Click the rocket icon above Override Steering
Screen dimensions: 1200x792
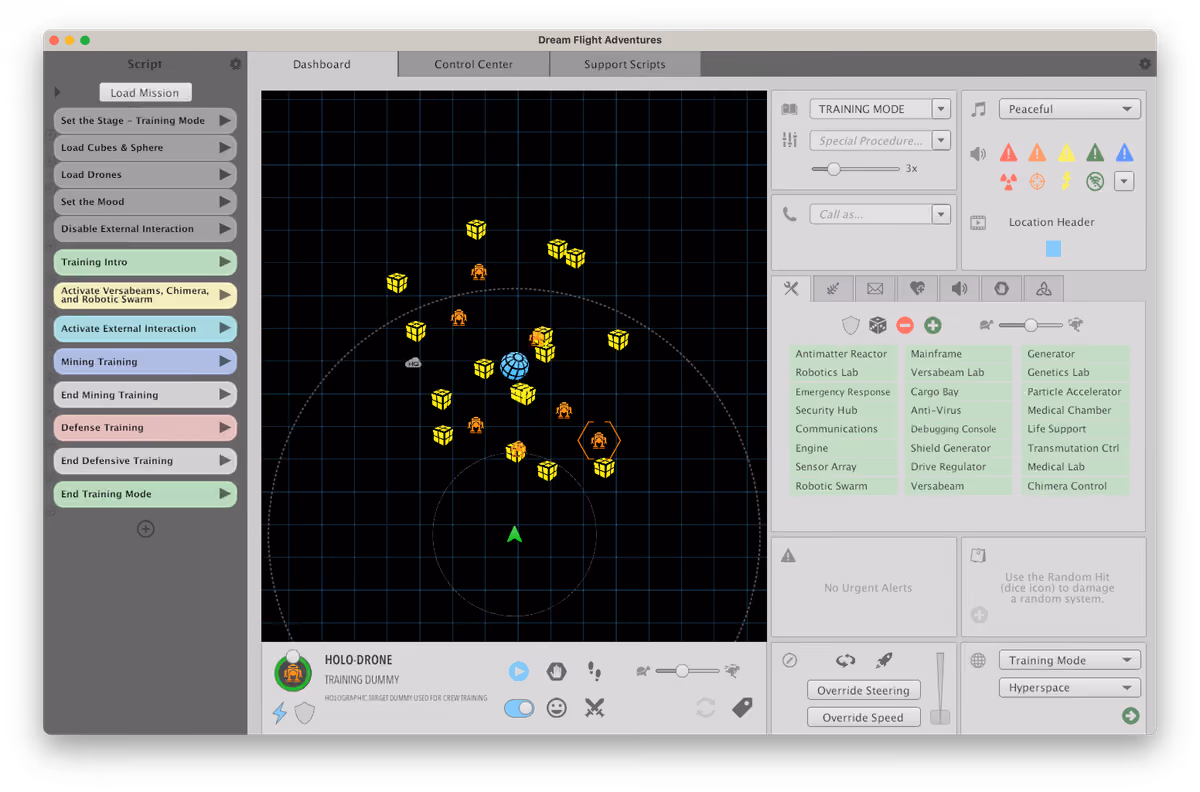(x=883, y=661)
